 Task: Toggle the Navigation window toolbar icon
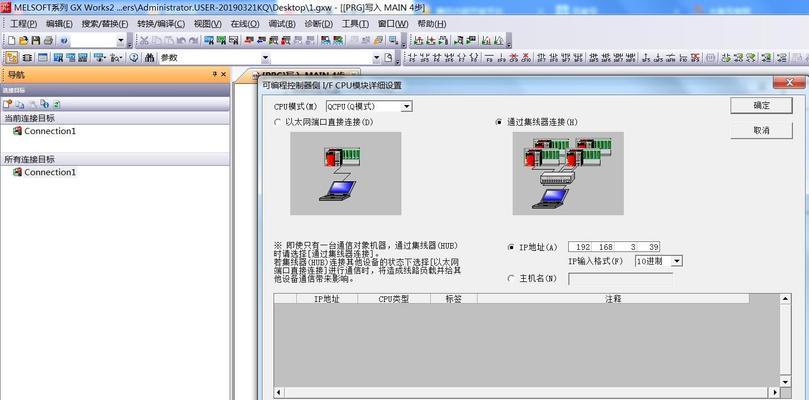[11, 57]
